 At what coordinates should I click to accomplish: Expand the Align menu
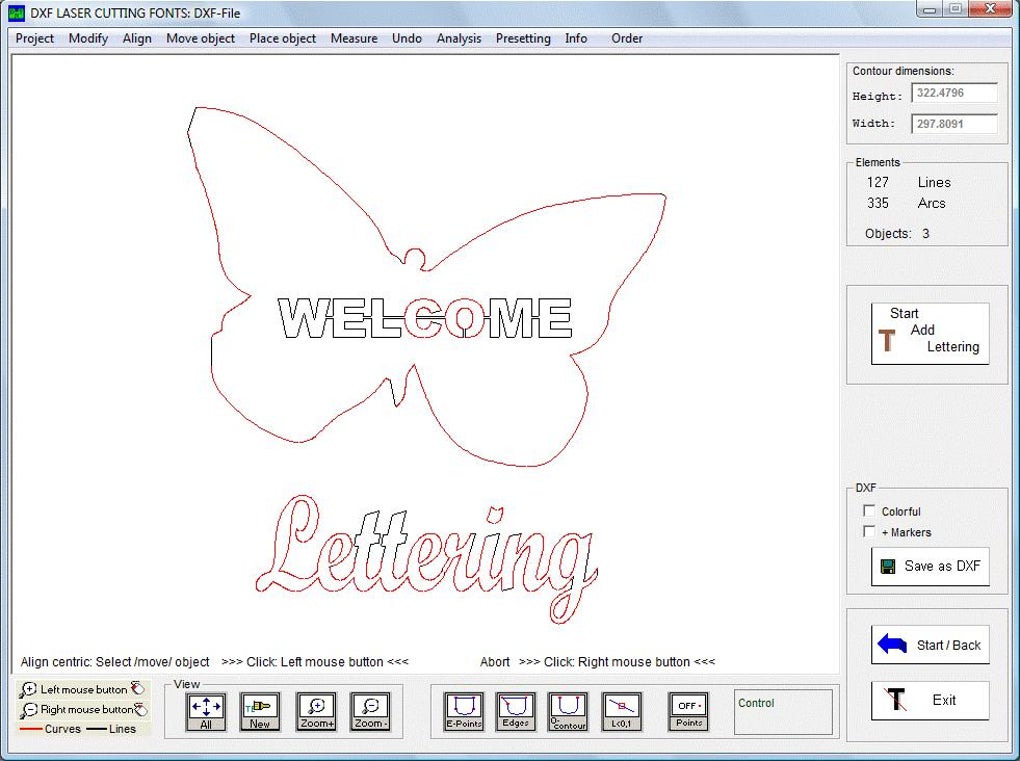click(137, 39)
